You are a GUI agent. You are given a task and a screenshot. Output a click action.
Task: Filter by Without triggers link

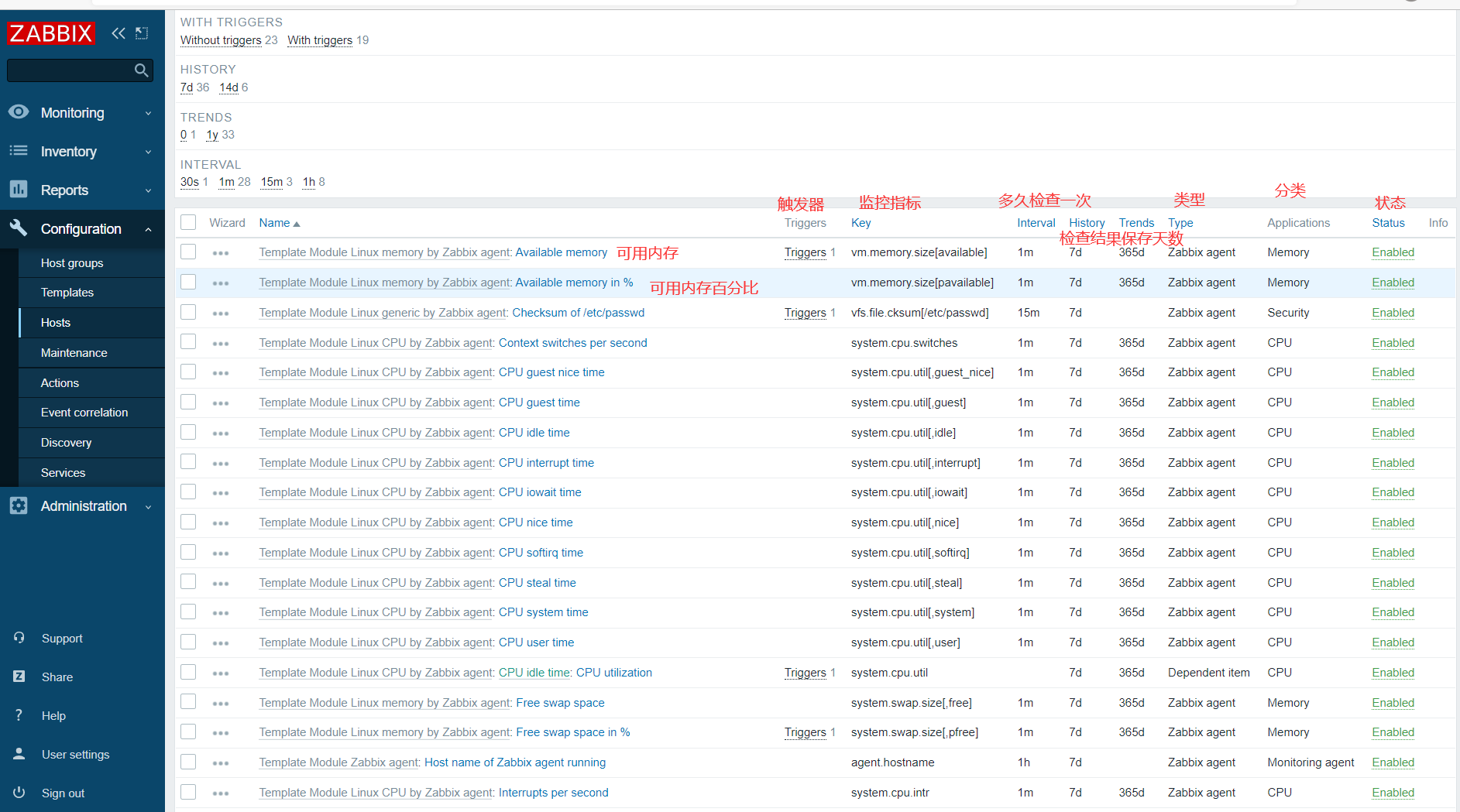coord(221,40)
